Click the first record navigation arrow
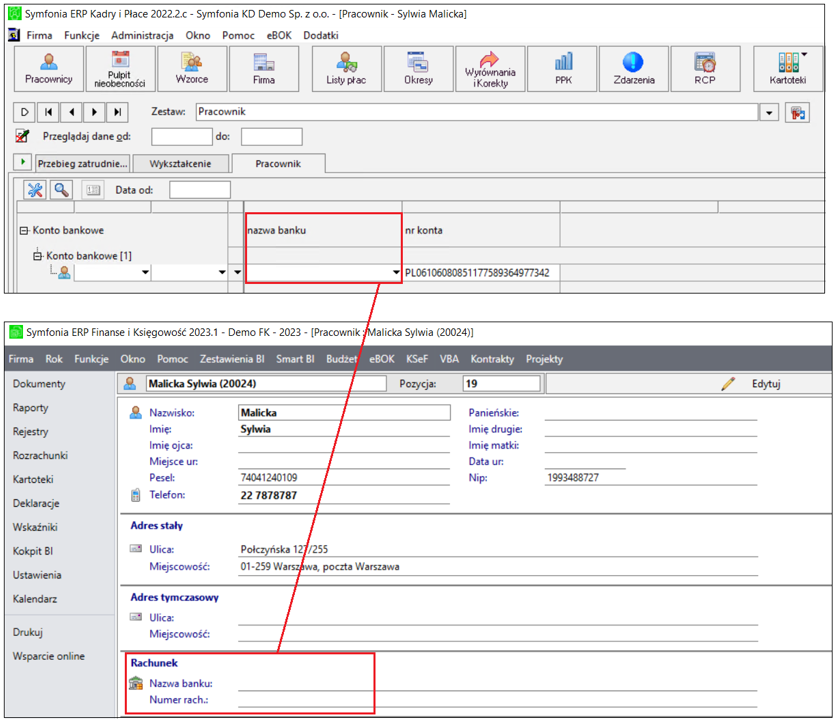This screenshot has height=726, width=838. click(x=48, y=112)
